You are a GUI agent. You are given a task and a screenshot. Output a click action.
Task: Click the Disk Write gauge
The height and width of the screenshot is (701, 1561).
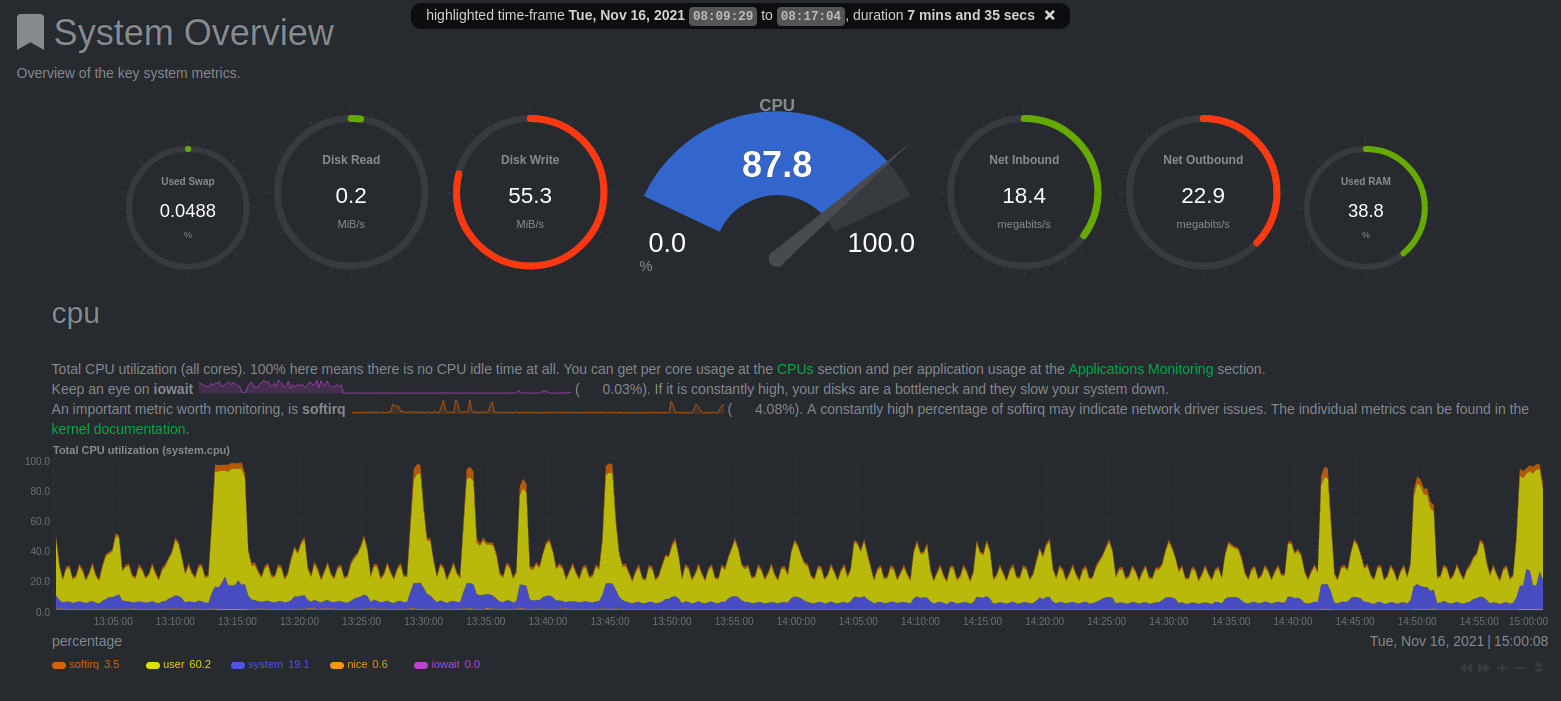click(530, 192)
